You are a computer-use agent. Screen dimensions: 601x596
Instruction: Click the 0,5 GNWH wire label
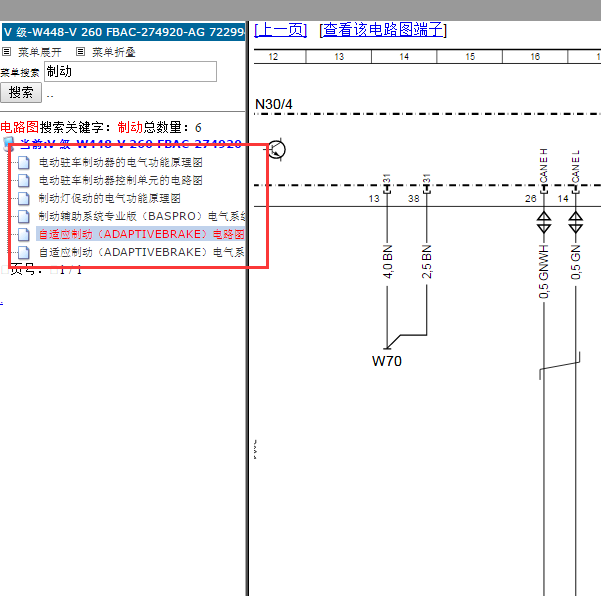tap(544, 271)
